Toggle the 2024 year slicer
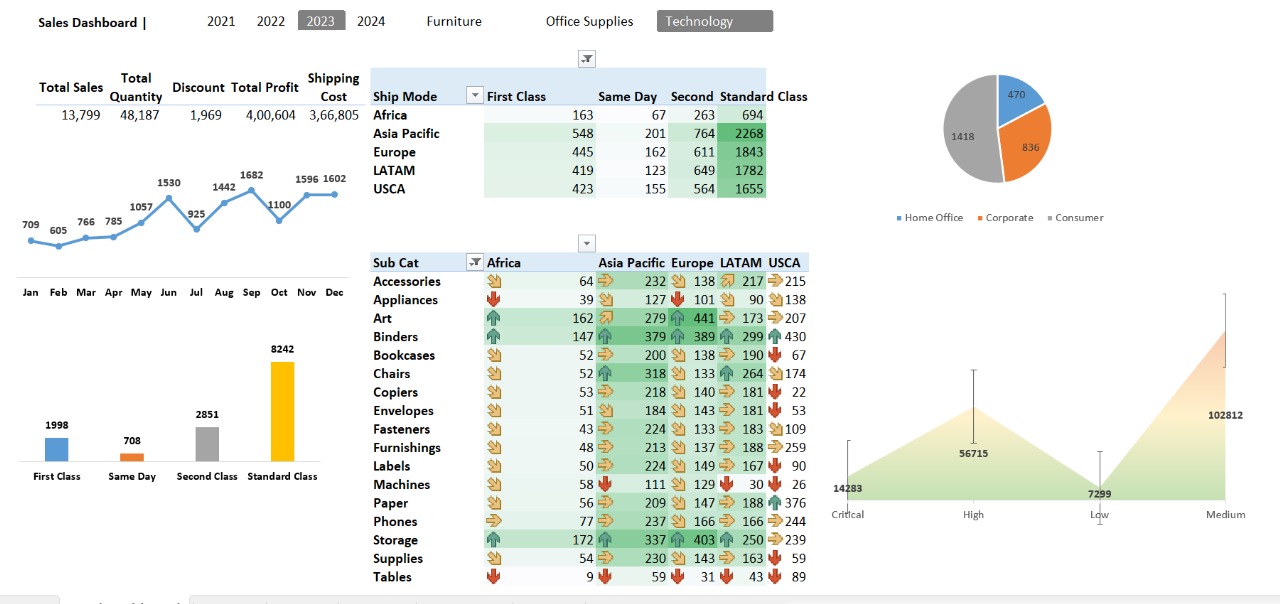 (371, 21)
